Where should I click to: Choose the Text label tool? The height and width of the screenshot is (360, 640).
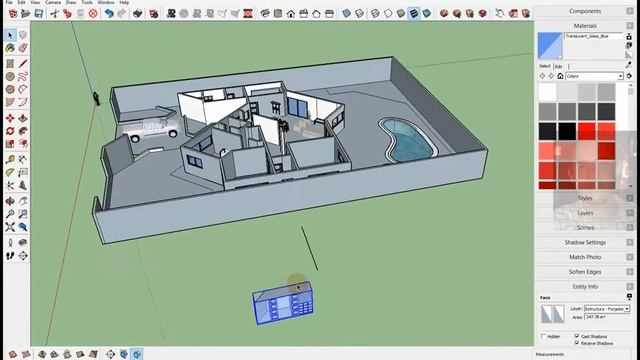pos(23,172)
